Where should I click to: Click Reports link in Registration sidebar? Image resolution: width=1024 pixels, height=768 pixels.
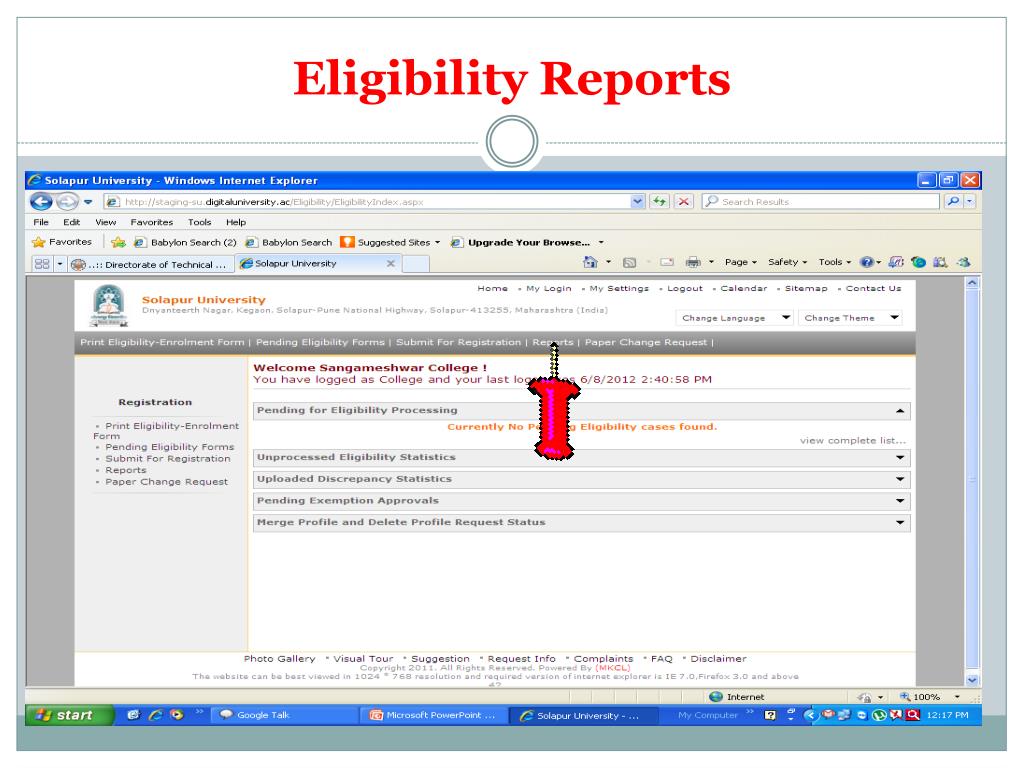pos(125,470)
